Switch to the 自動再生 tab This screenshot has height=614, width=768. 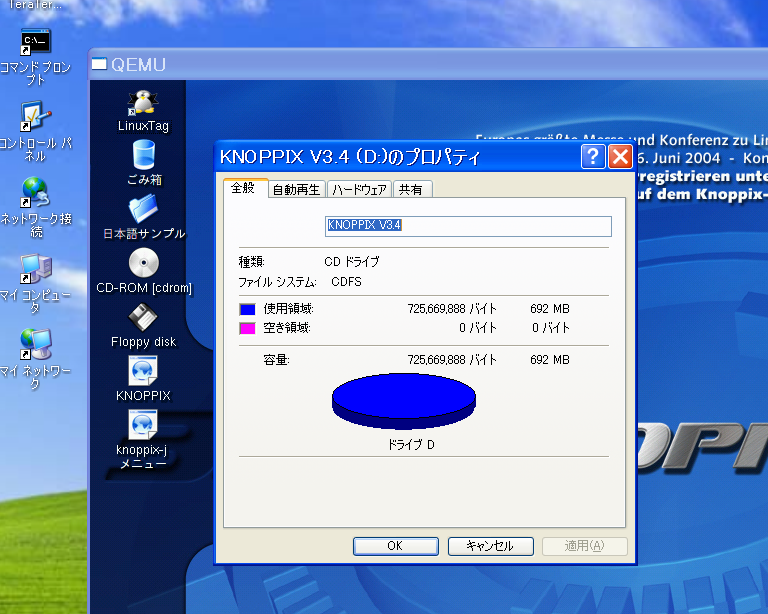point(296,189)
